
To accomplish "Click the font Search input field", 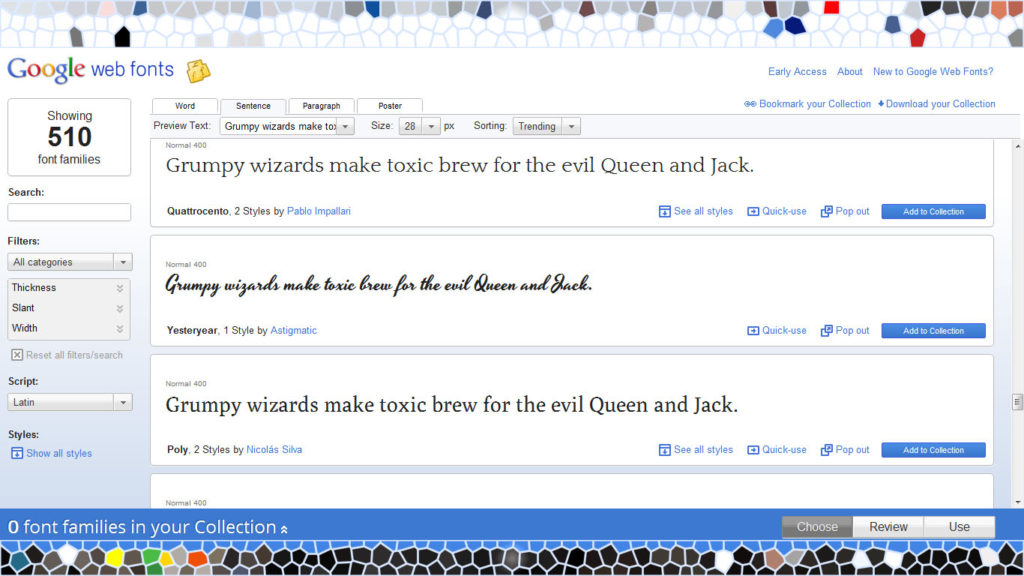I will click(x=69, y=212).
